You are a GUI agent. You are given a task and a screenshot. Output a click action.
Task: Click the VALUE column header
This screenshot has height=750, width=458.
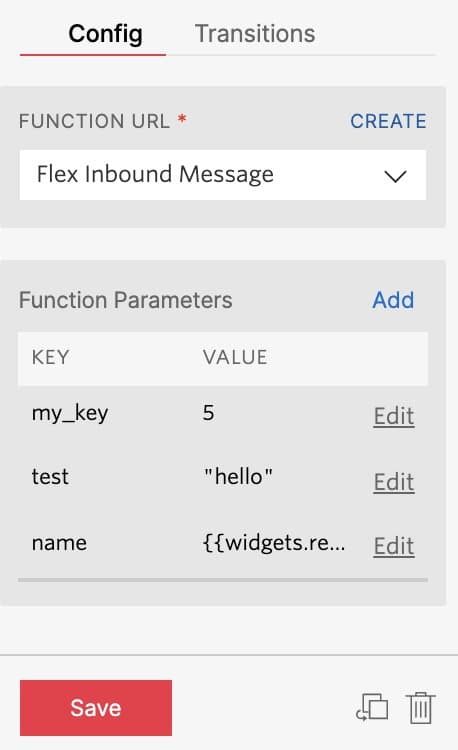(x=235, y=357)
